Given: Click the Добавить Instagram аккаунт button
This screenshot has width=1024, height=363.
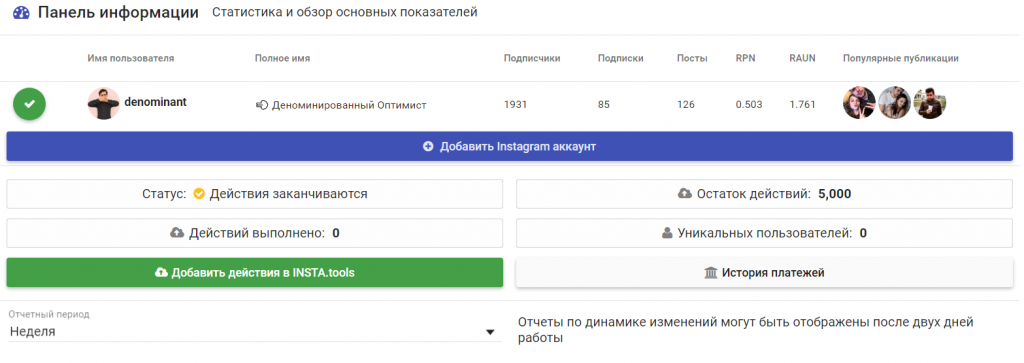Looking at the screenshot, I should pos(509,146).
